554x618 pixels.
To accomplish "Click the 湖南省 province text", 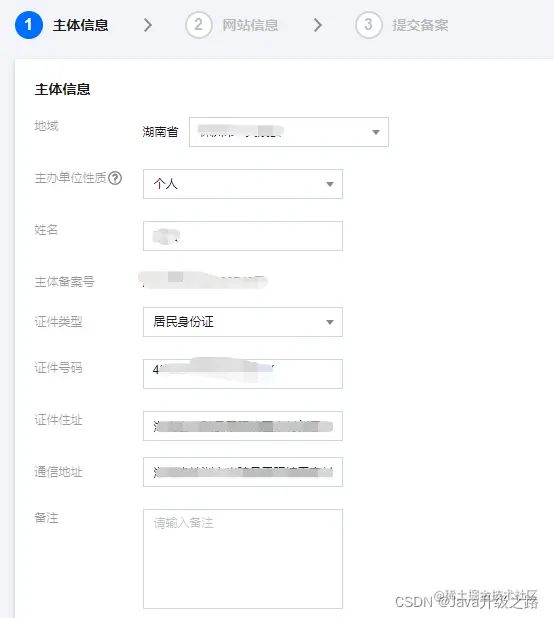I will click(160, 132).
